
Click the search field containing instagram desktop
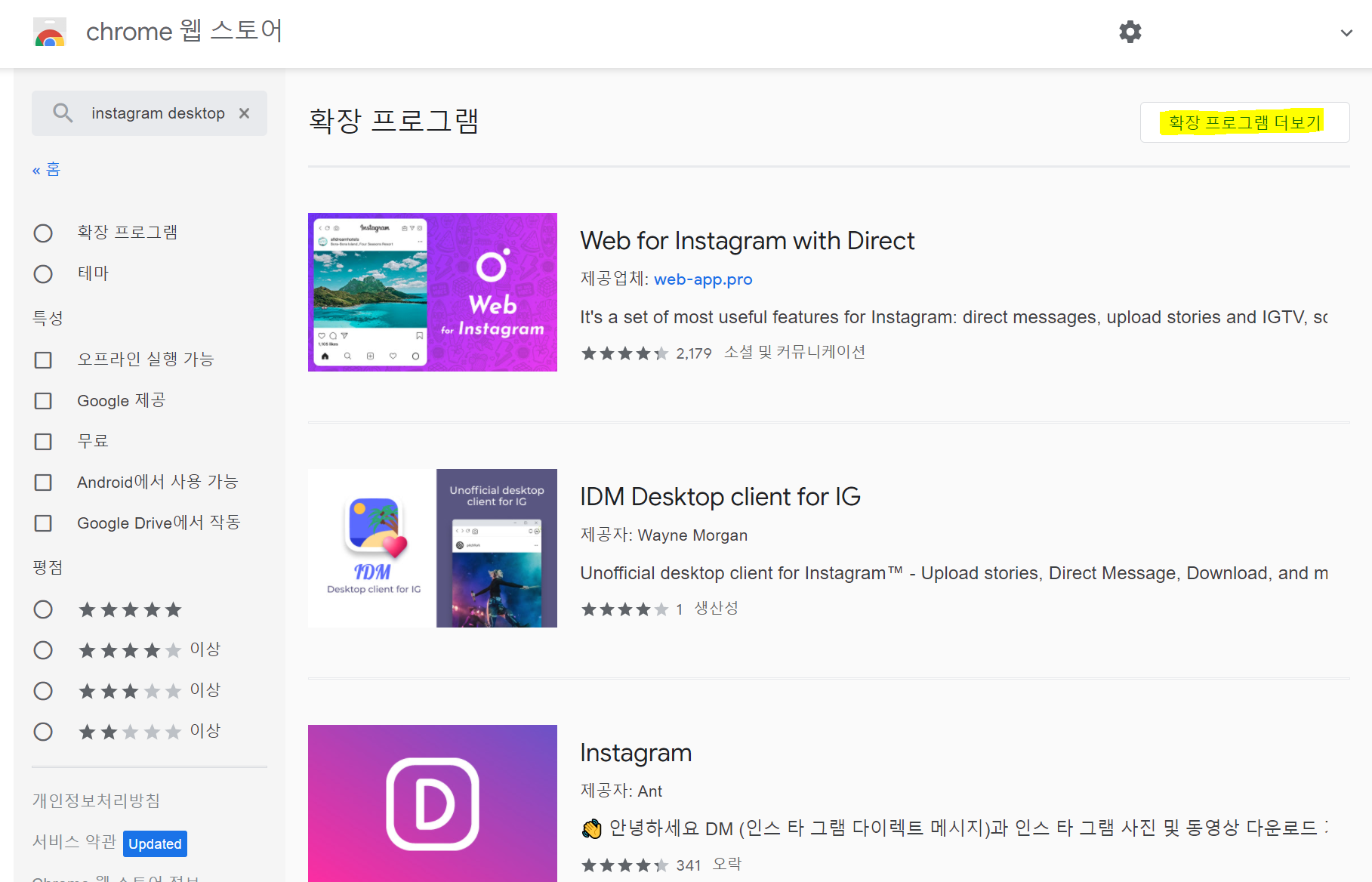[150, 113]
